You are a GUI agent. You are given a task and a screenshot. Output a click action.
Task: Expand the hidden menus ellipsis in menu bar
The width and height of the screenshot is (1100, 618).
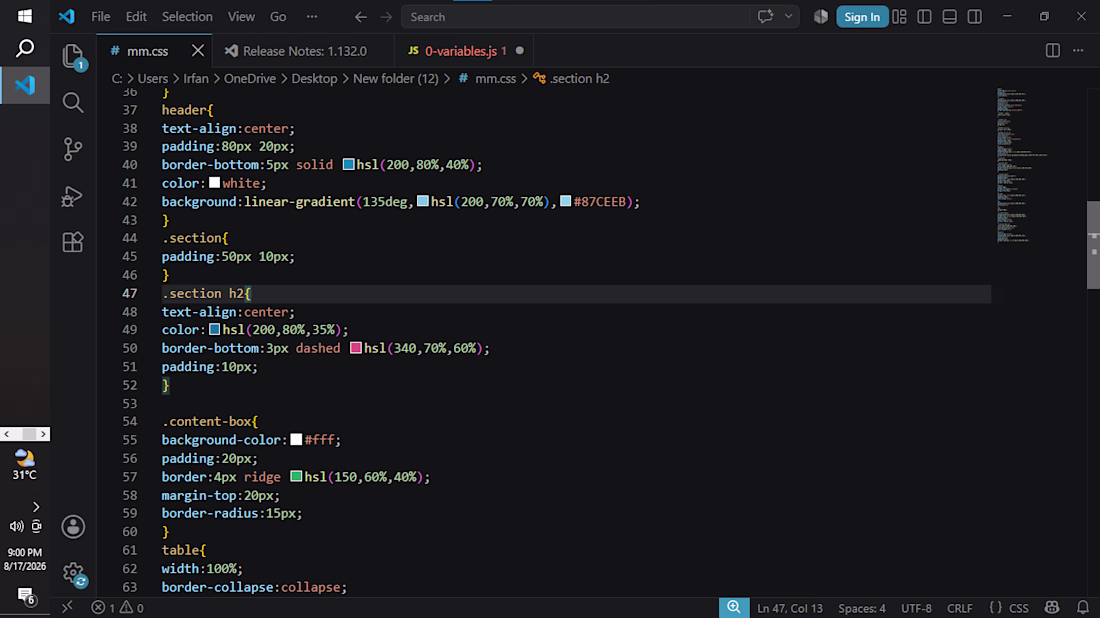pyautogui.click(x=312, y=17)
